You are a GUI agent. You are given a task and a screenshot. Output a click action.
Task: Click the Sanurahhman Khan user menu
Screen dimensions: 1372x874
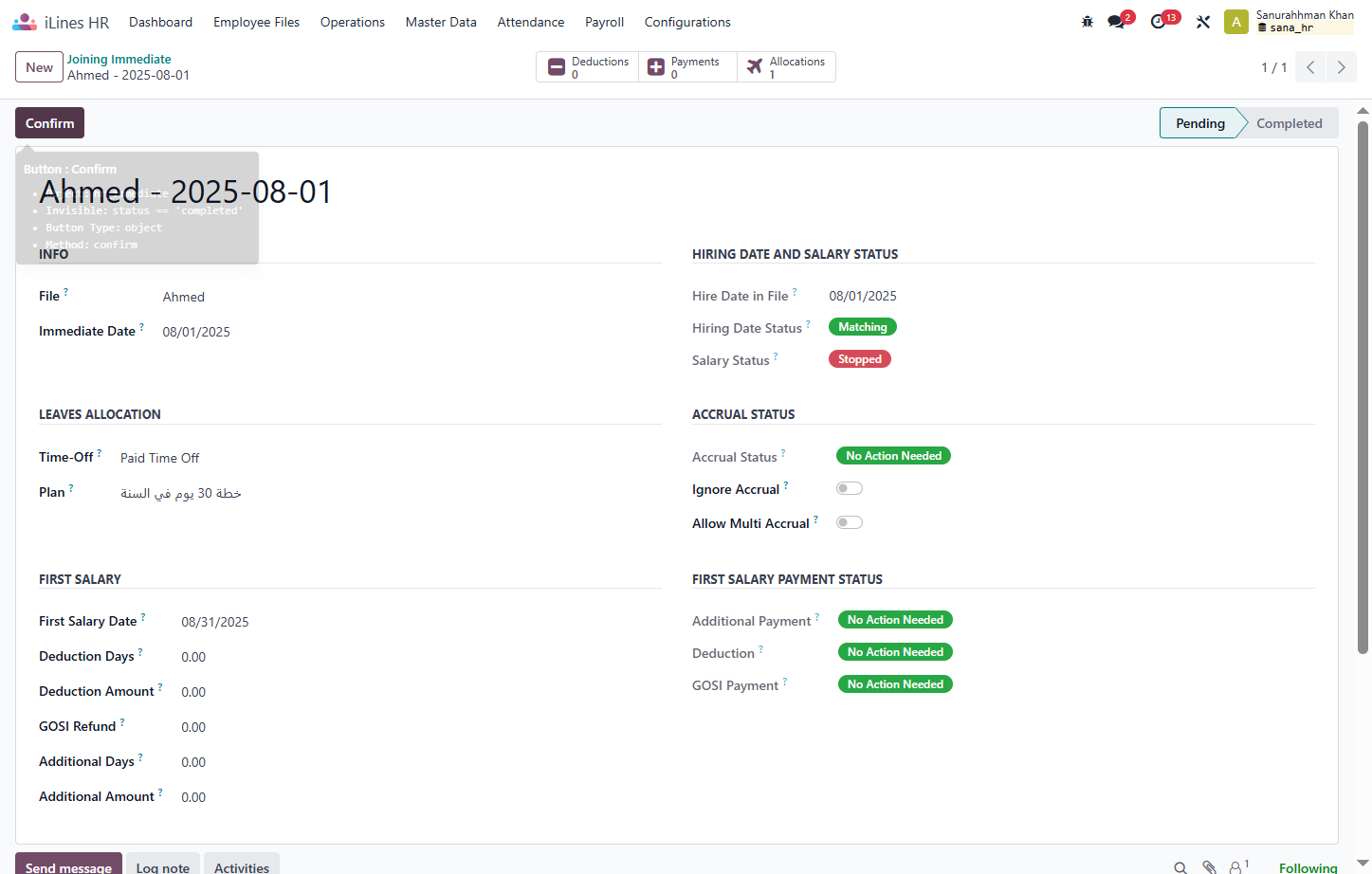click(x=1305, y=22)
